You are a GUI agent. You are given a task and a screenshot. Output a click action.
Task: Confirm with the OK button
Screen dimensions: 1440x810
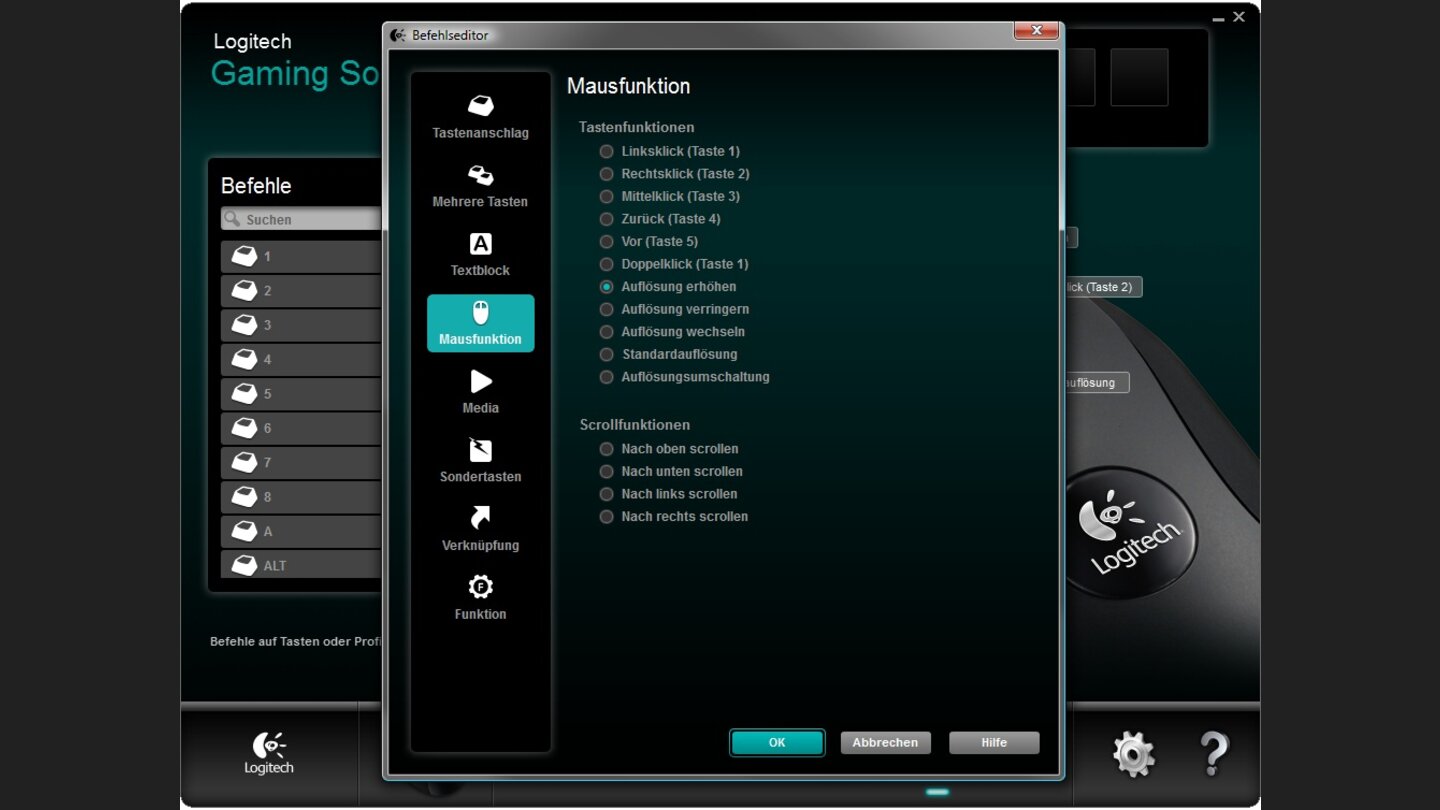pyautogui.click(x=777, y=743)
